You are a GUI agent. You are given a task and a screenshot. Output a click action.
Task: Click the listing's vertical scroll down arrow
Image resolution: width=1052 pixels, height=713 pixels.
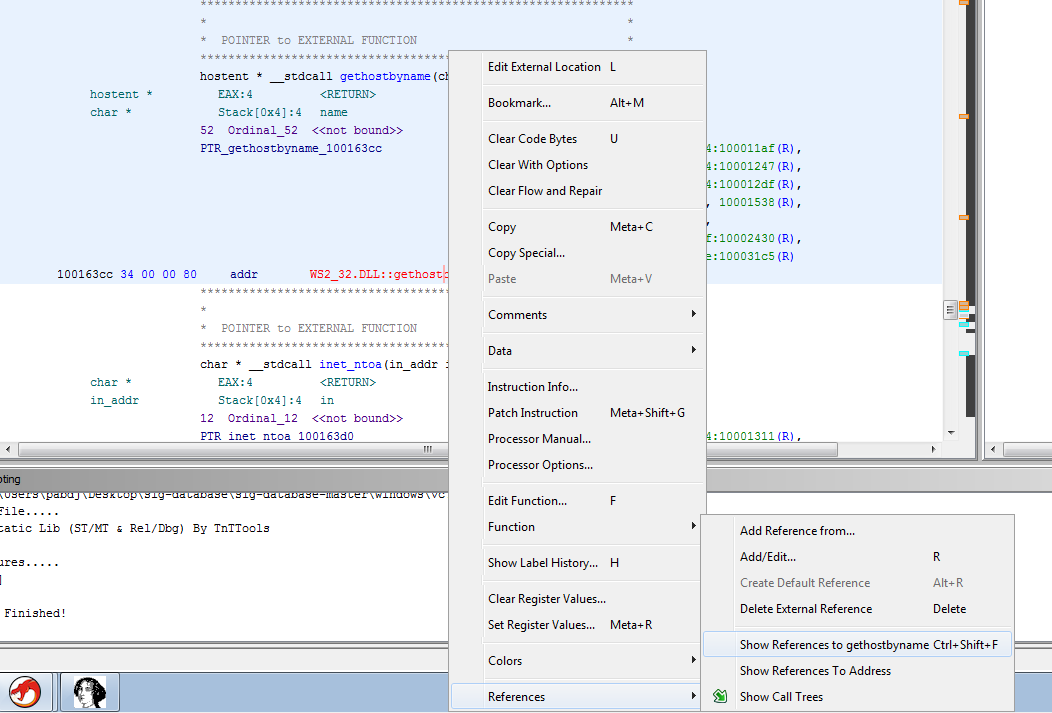click(950, 432)
